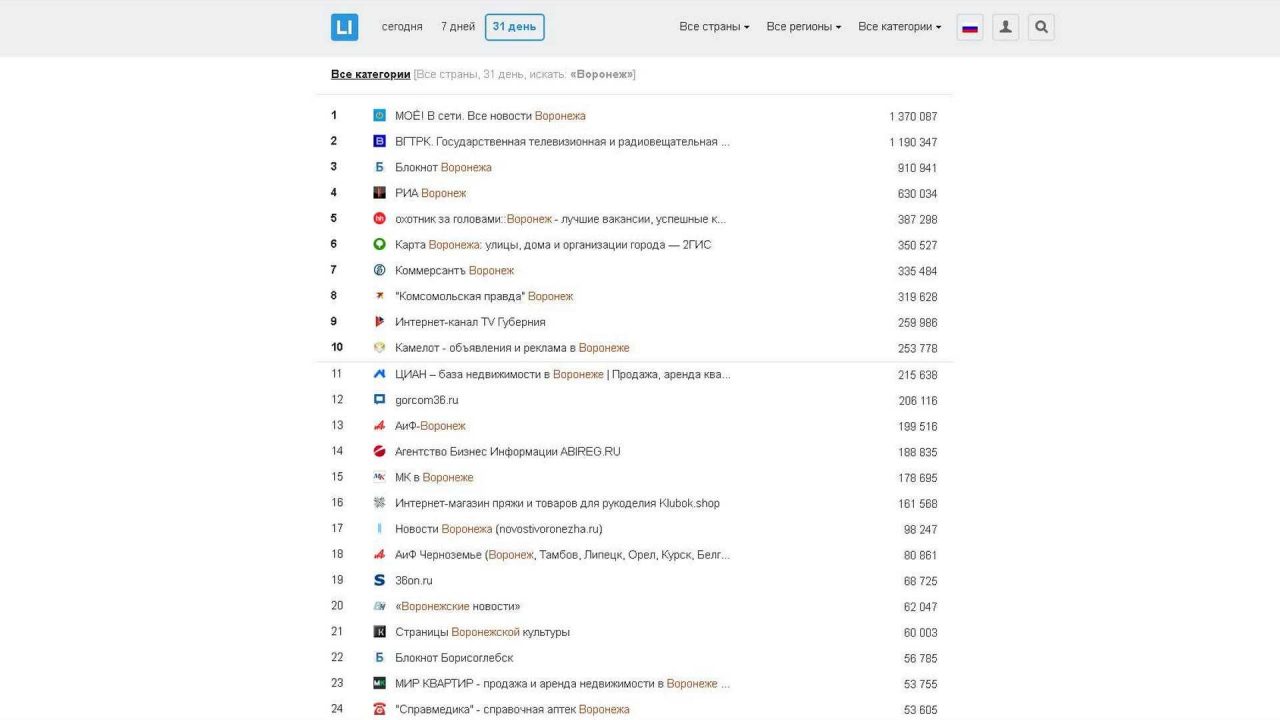Click the ABIREG.RU row favicon
The height and width of the screenshot is (720, 1280).
coord(379,452)
